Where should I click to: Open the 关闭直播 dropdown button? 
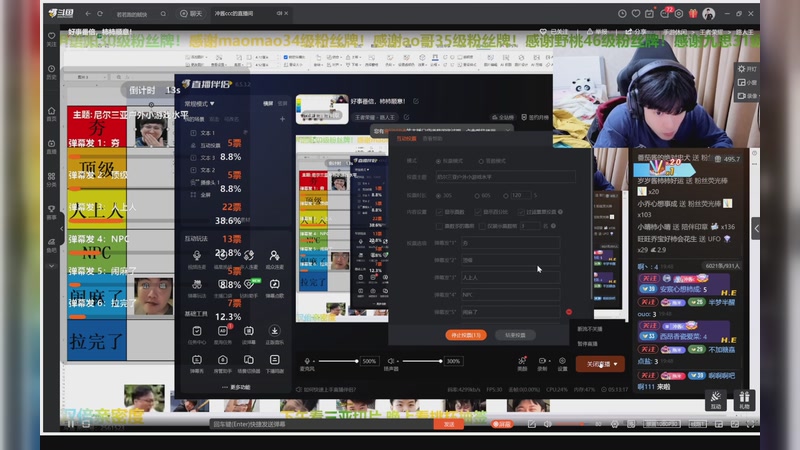(601, 364)
